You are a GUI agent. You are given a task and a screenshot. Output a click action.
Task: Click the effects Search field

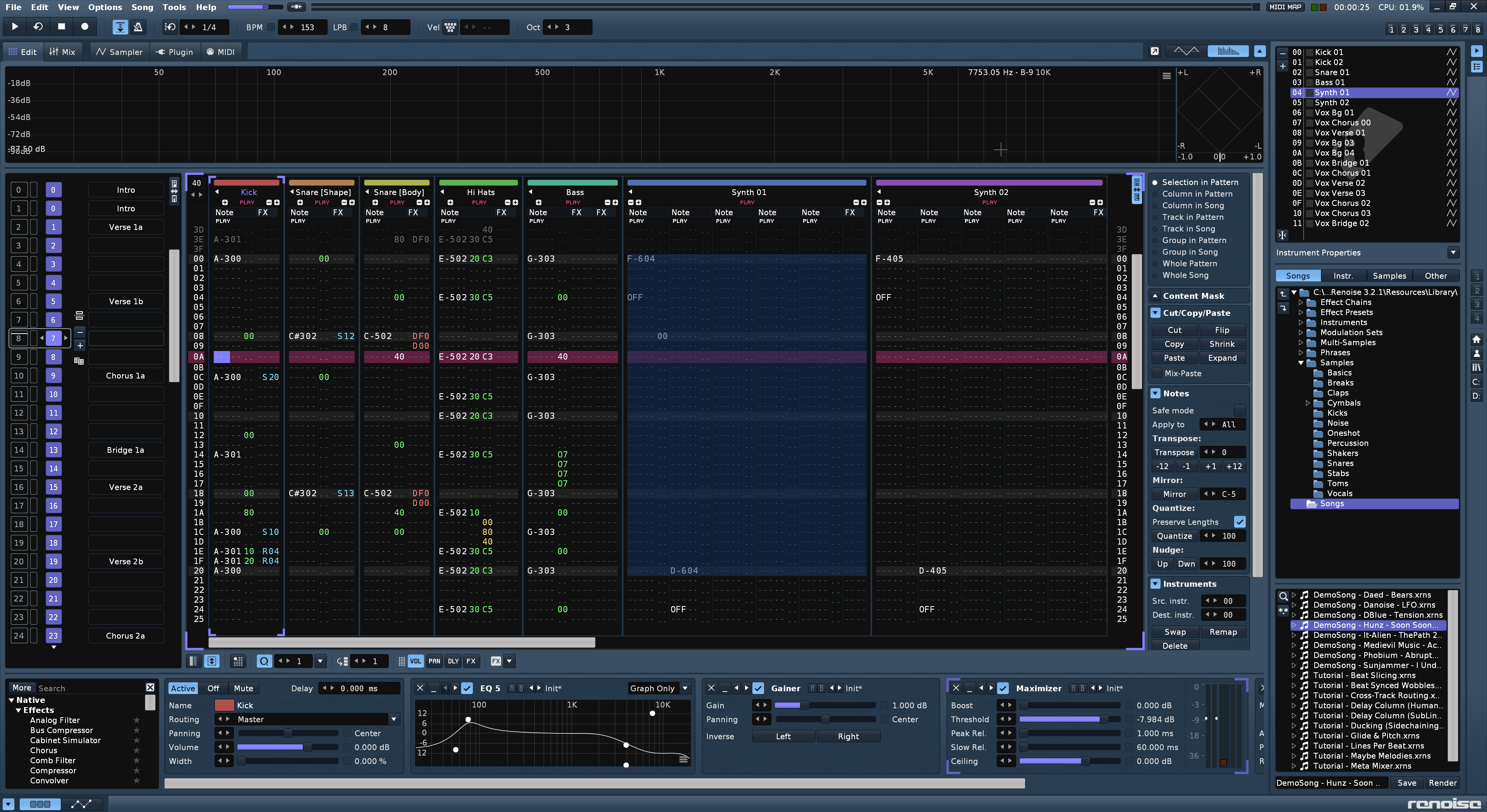[89, 688]
